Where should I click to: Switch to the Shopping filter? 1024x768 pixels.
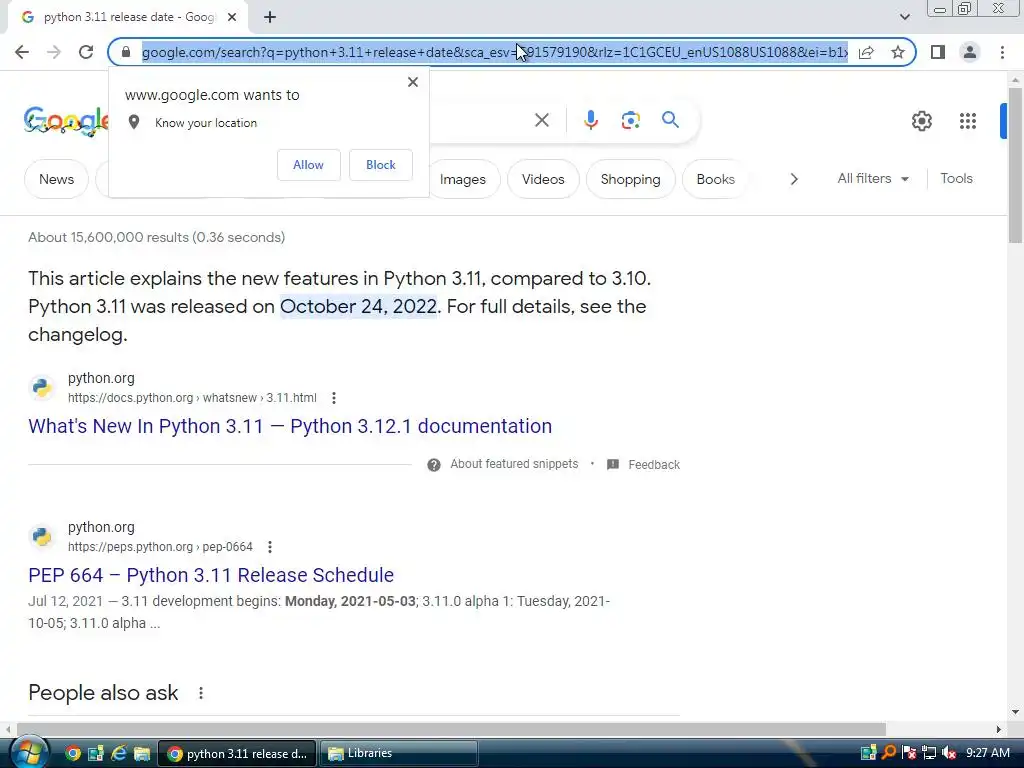[630, 179]
